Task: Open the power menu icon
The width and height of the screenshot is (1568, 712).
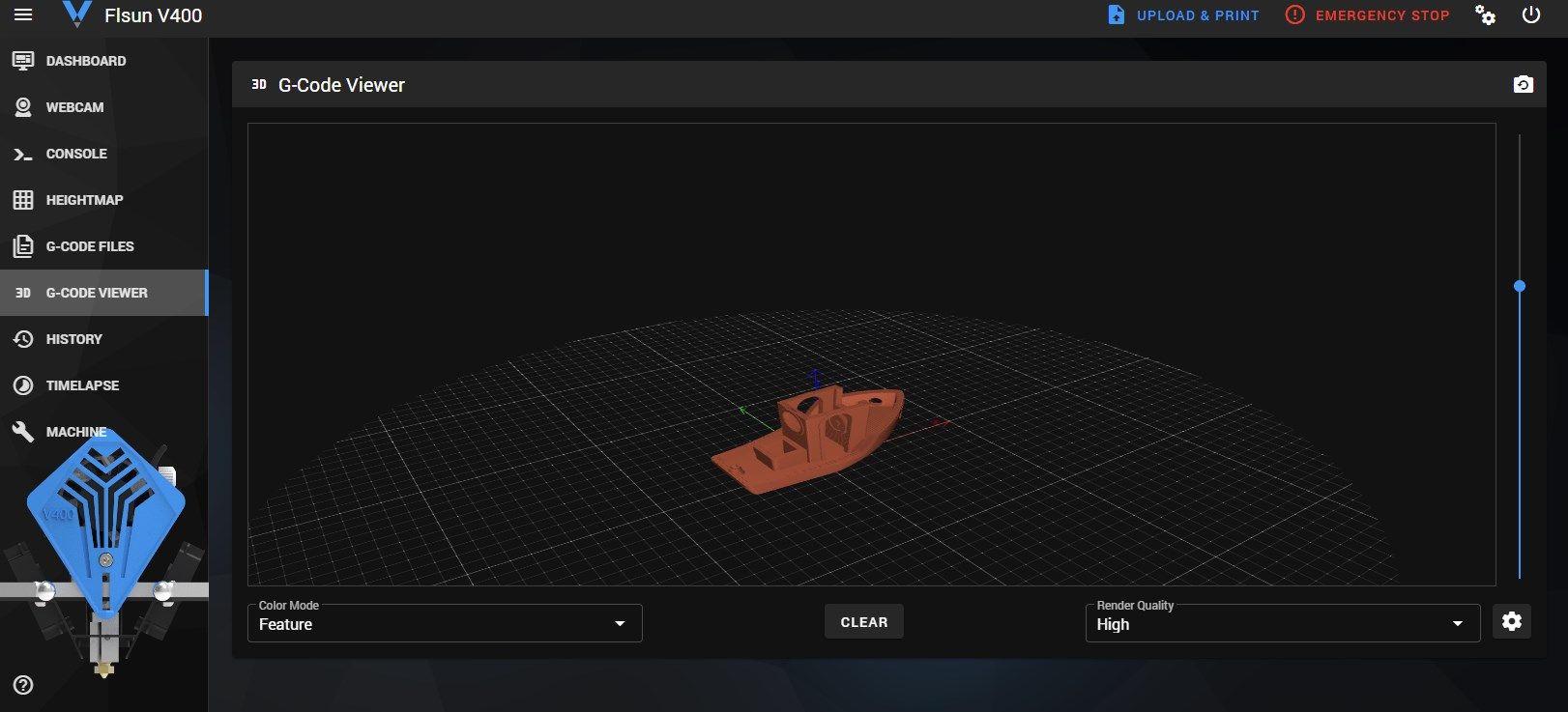Action: (1531, 15)
